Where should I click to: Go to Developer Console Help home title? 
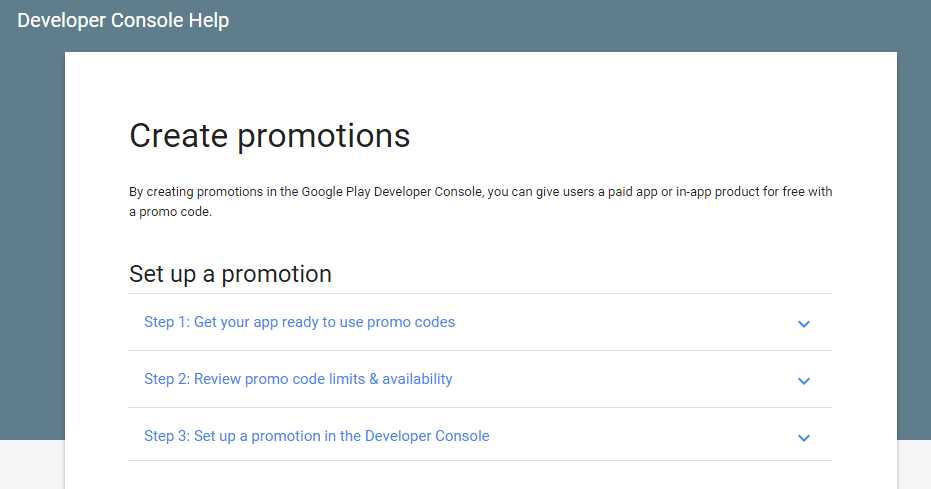[123, 20]
